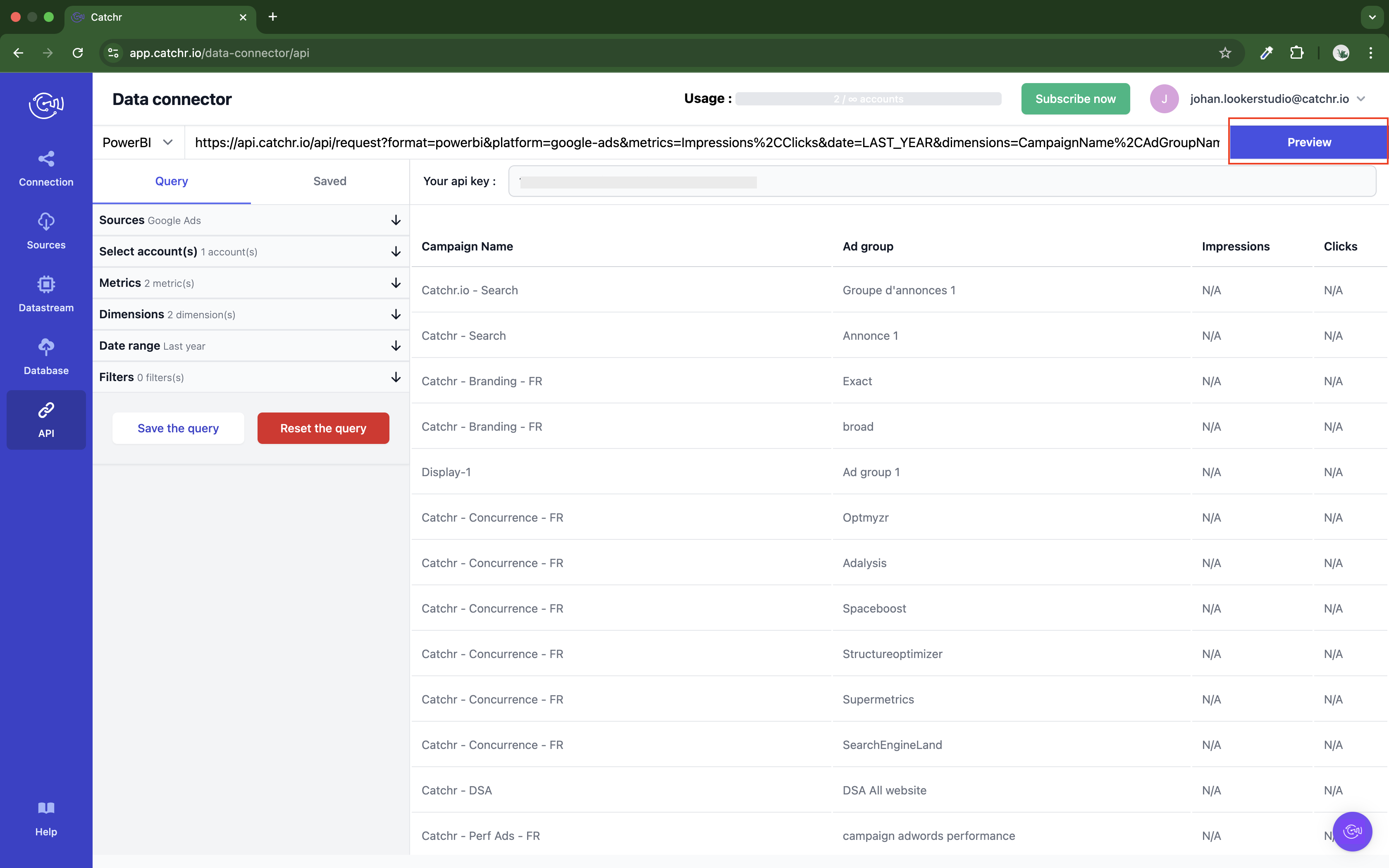Select the API item in the sidebar
The height and width of the screenshot is (868, 1389).
click(46, 420)
